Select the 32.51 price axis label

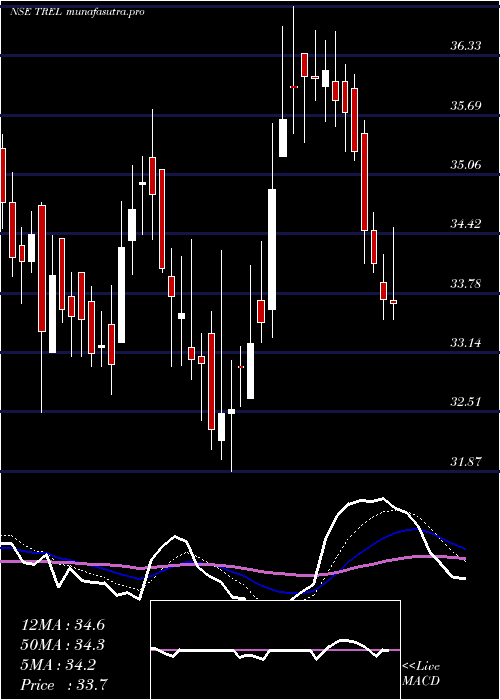tap(466, 402)
